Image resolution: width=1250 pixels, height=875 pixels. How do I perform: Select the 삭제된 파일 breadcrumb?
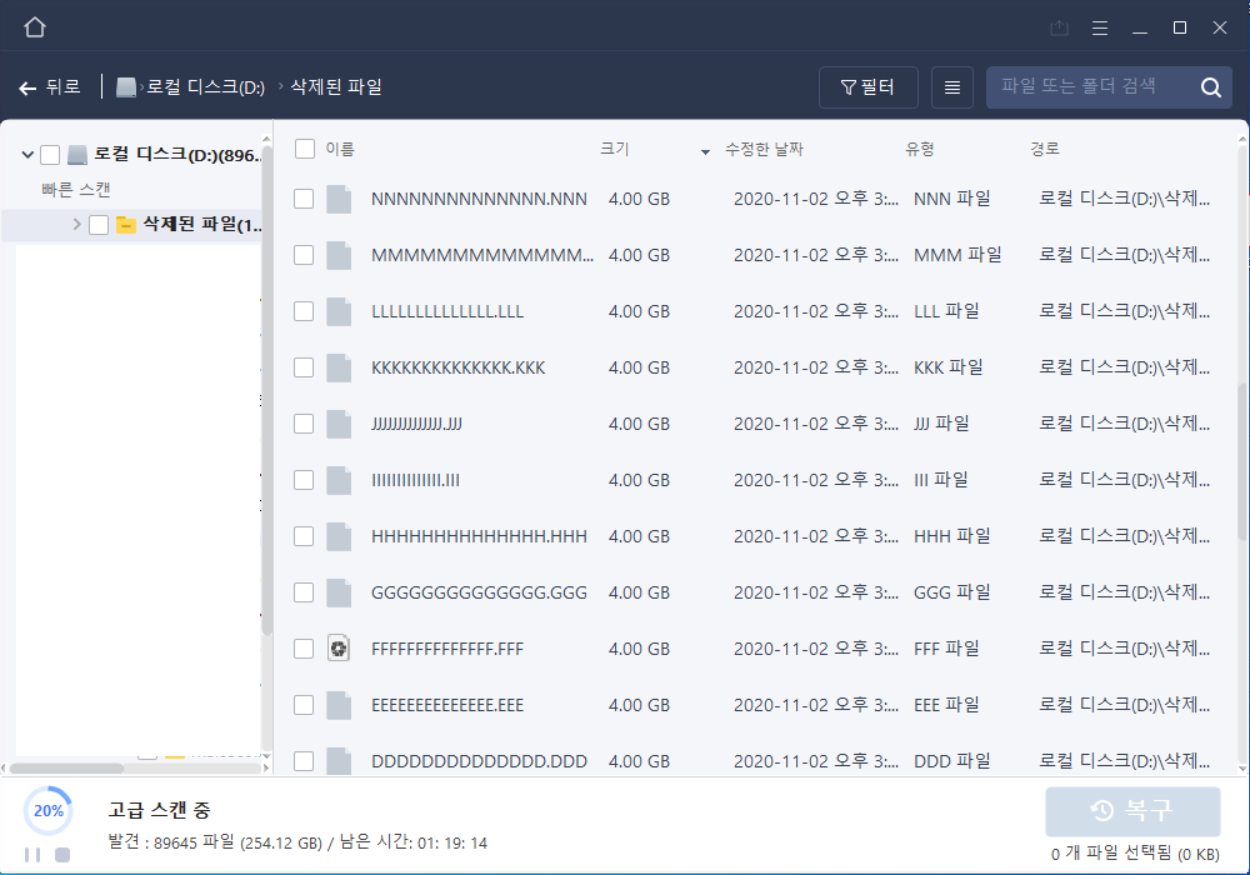coord(336,87)
